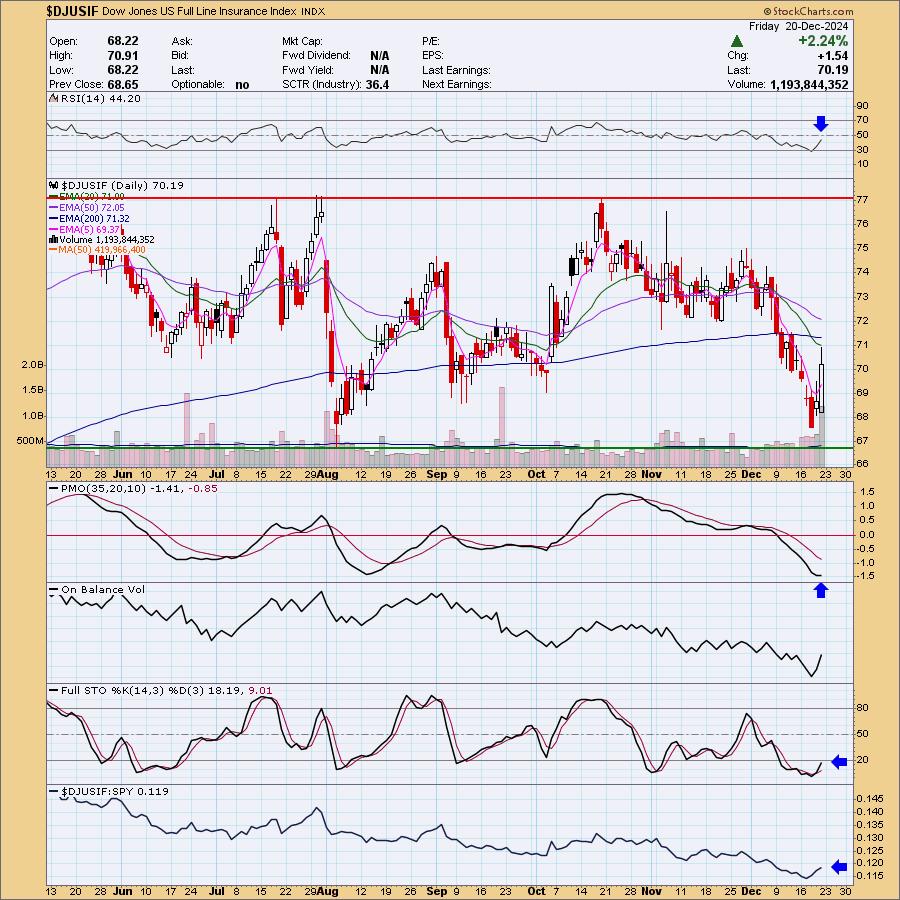Click the Friday 20-Dec-2024 date
Viewport: 900px width, 900px height.
(798, 26)
